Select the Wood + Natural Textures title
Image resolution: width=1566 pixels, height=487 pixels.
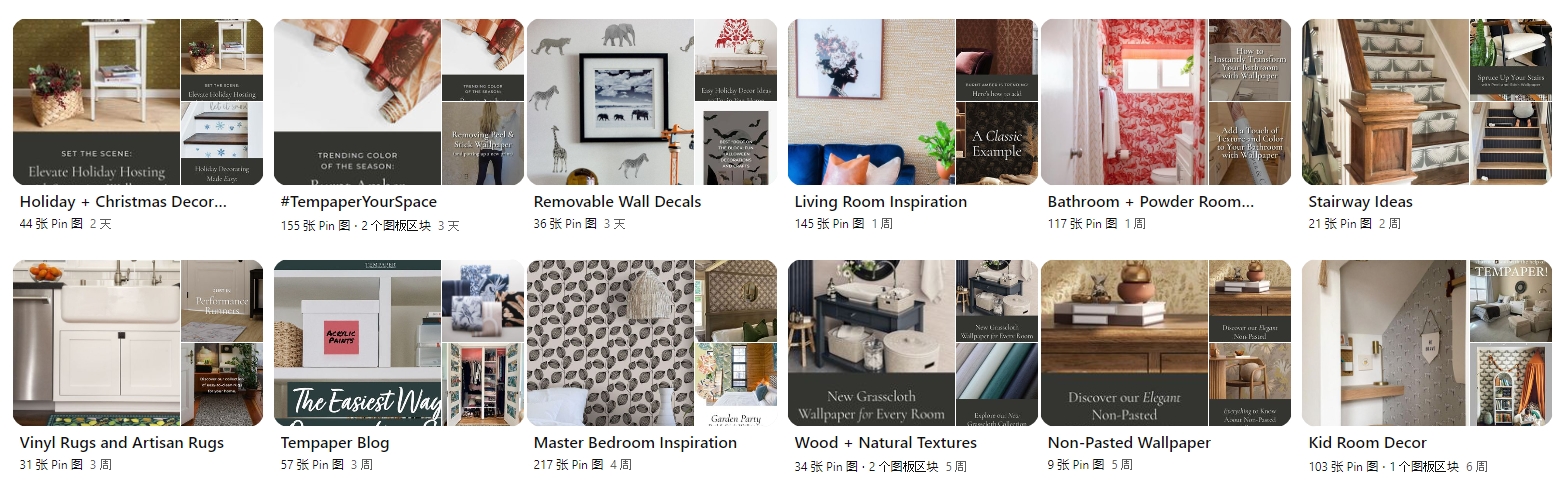tap(885, 443)
